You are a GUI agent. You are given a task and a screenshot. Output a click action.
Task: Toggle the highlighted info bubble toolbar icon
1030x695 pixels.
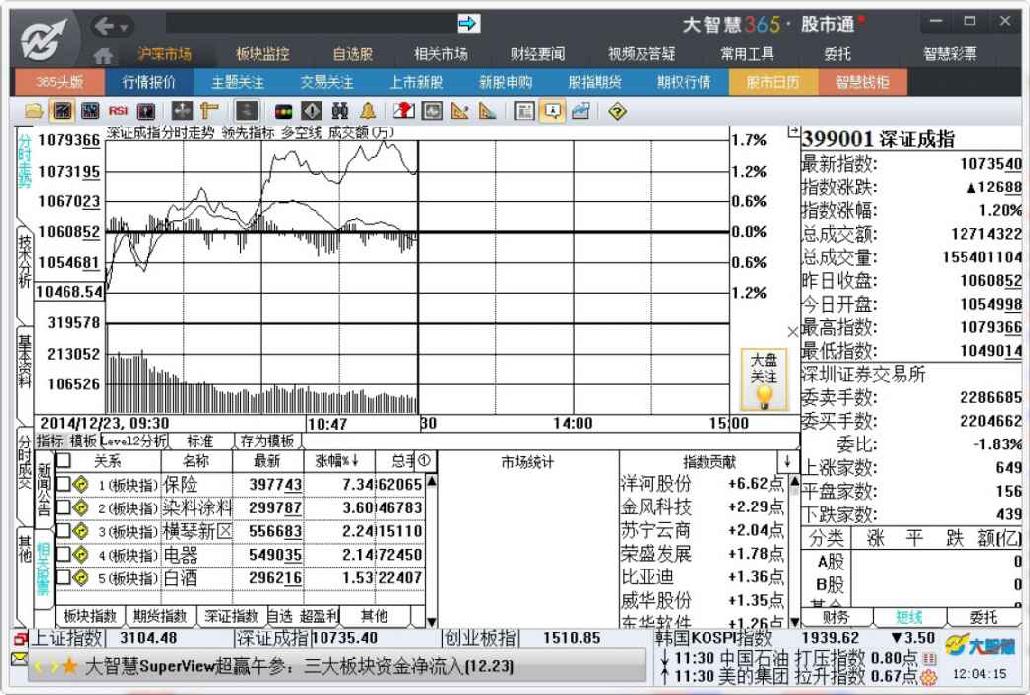[552, 111]
